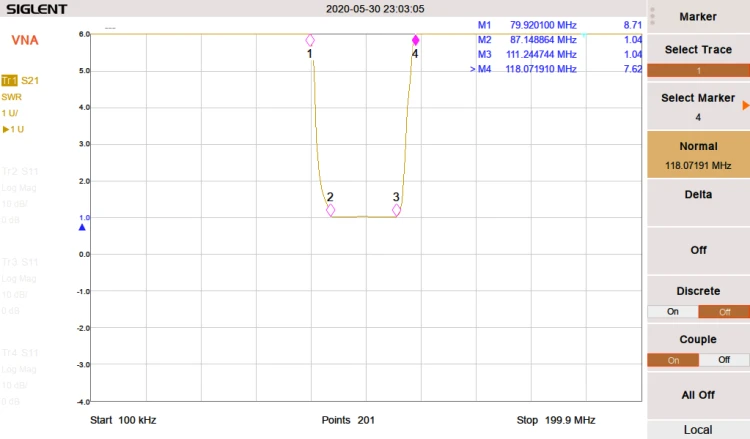Set Couple to Off
The image size is (750, 439).
coord(724,360)
